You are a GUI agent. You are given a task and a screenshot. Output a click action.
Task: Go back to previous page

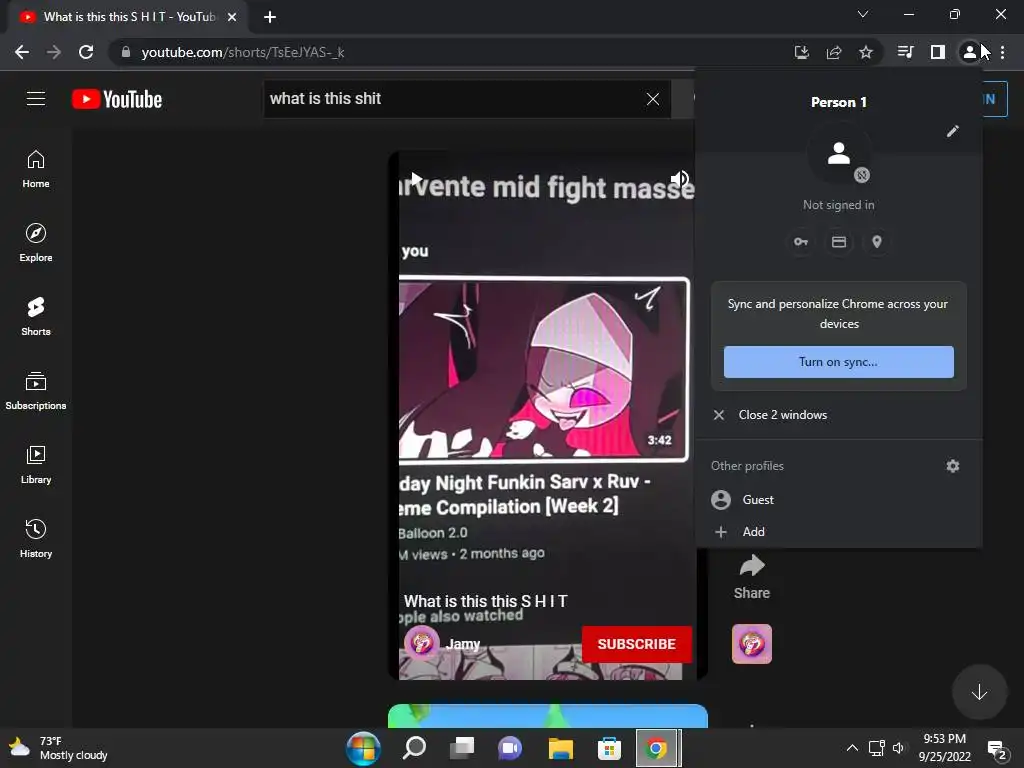22,52
